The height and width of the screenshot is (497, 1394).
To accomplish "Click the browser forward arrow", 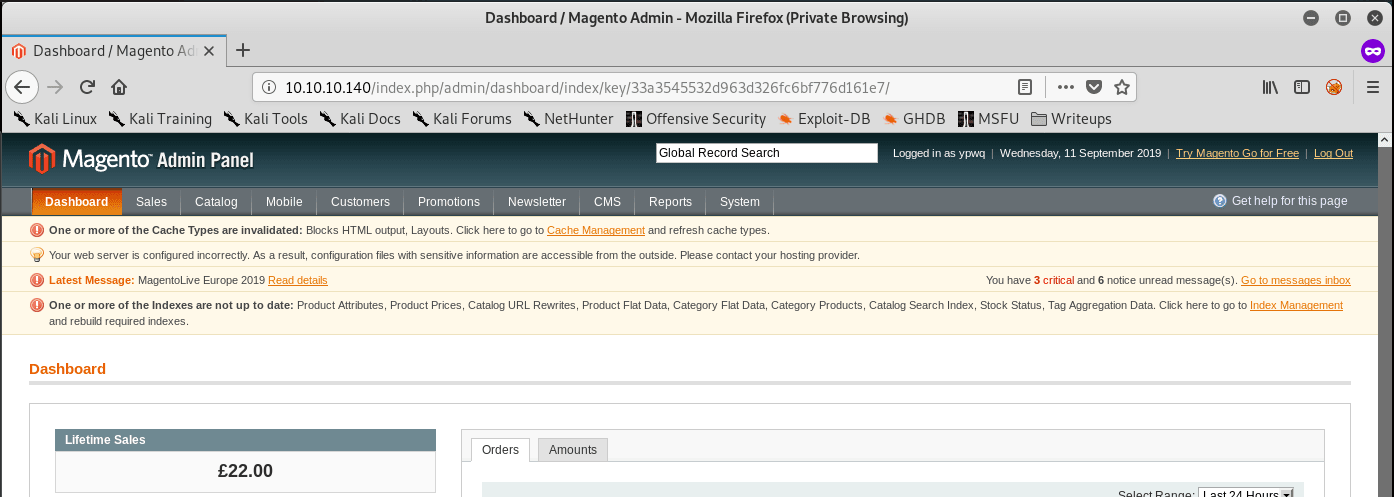I will [56, 87].
